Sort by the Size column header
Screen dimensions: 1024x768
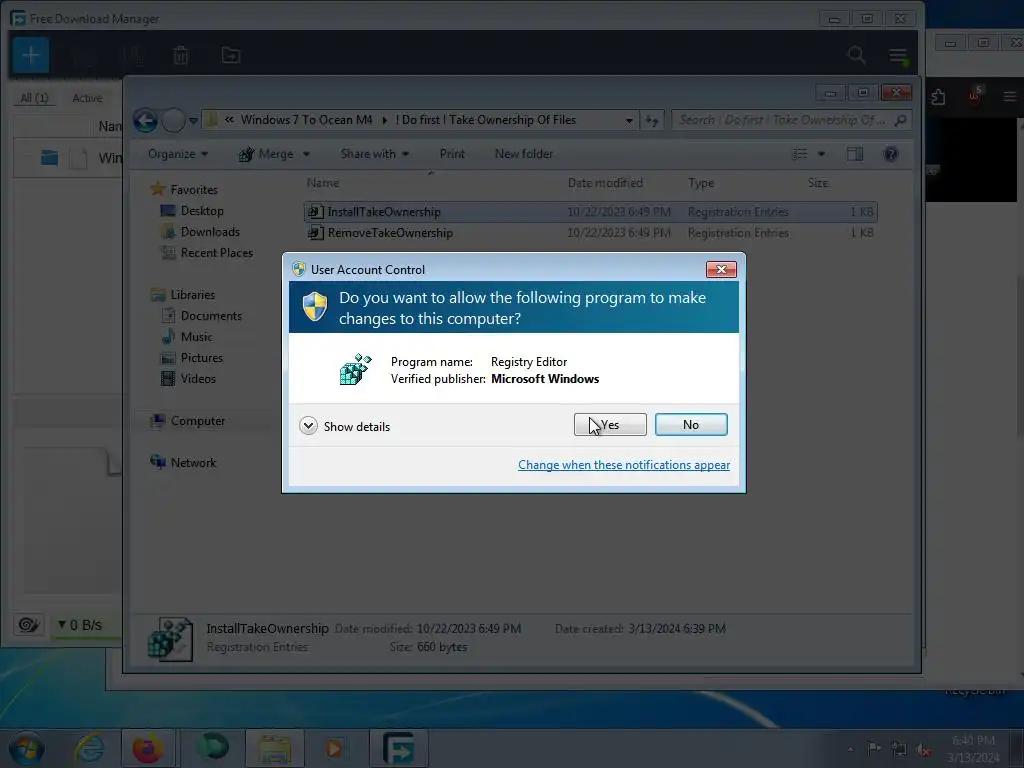coord(818,183)
